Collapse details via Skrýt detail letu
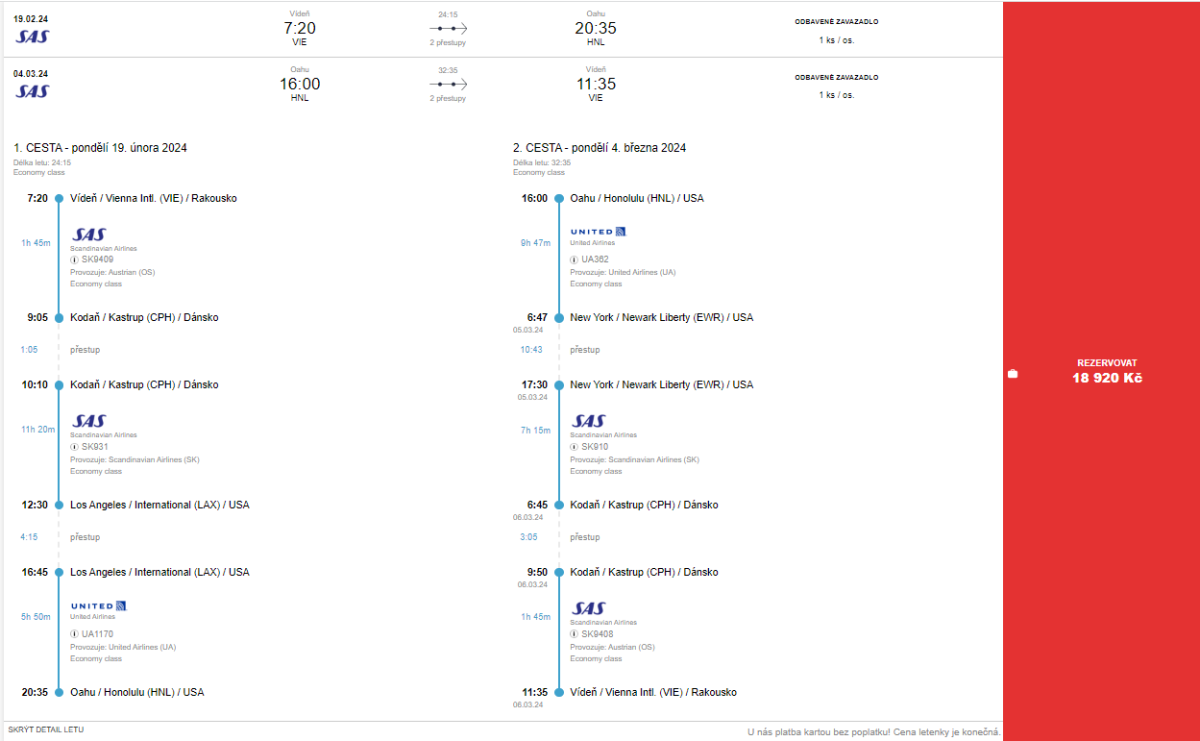 [x=46, y=730]
